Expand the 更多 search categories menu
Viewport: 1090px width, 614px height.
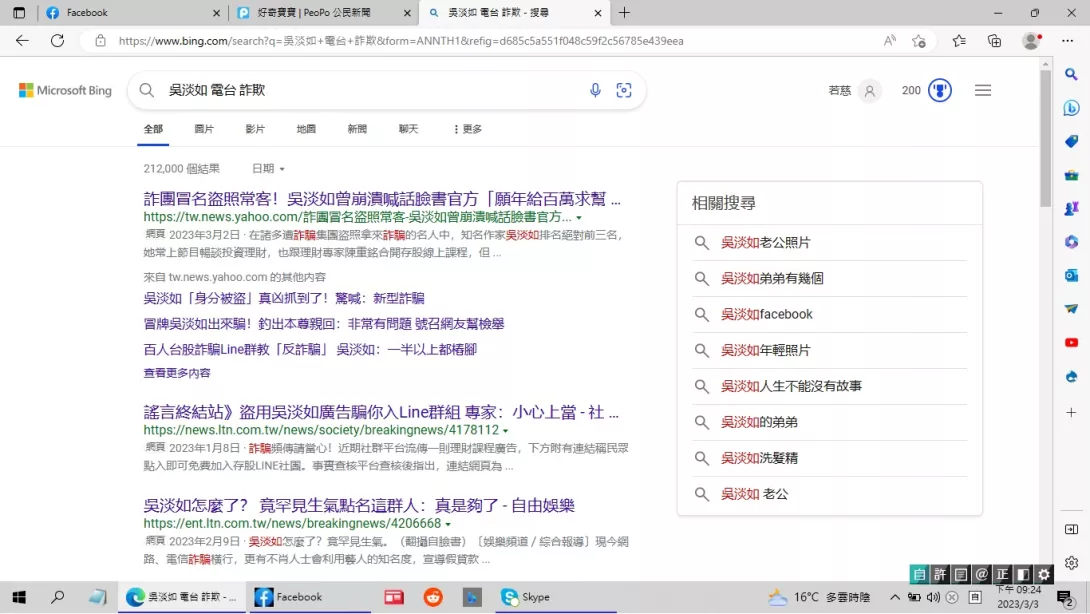(x=468, y=129)
